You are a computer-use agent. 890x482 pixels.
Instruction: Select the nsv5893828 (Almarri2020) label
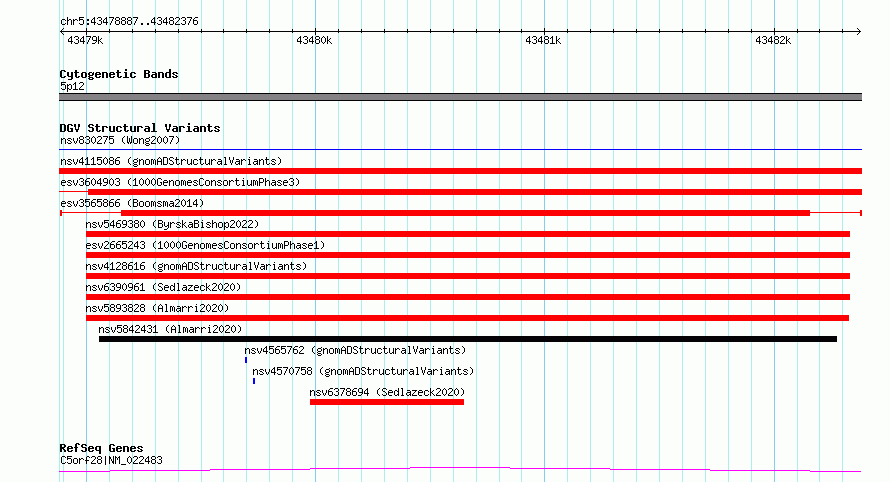(x=157, y=308)
